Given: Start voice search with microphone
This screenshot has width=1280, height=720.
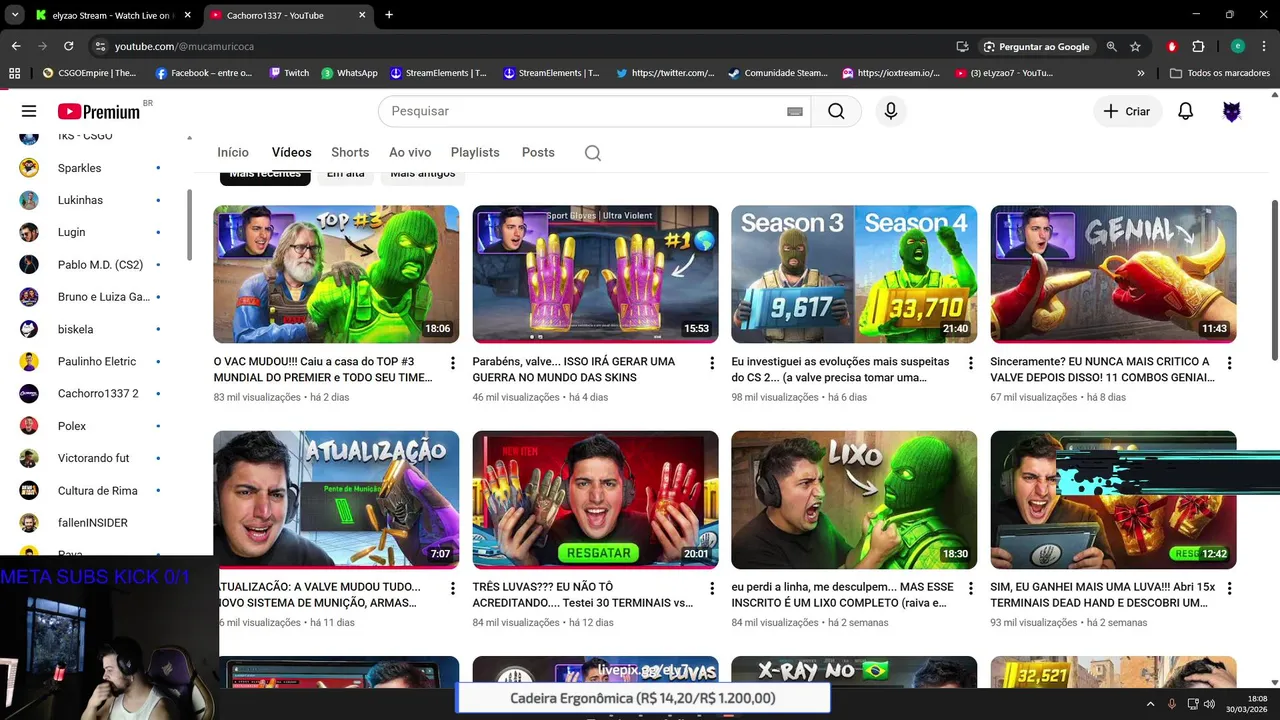Looking at the screenshot, I should (891, 111).
